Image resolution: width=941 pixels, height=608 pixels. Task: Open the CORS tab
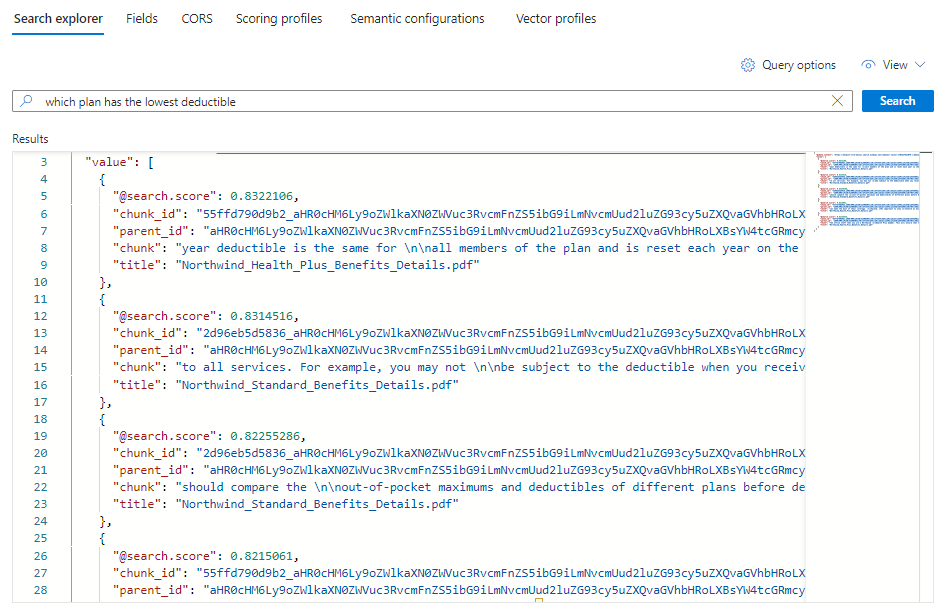pyautogui.click(x=197, y=19)
